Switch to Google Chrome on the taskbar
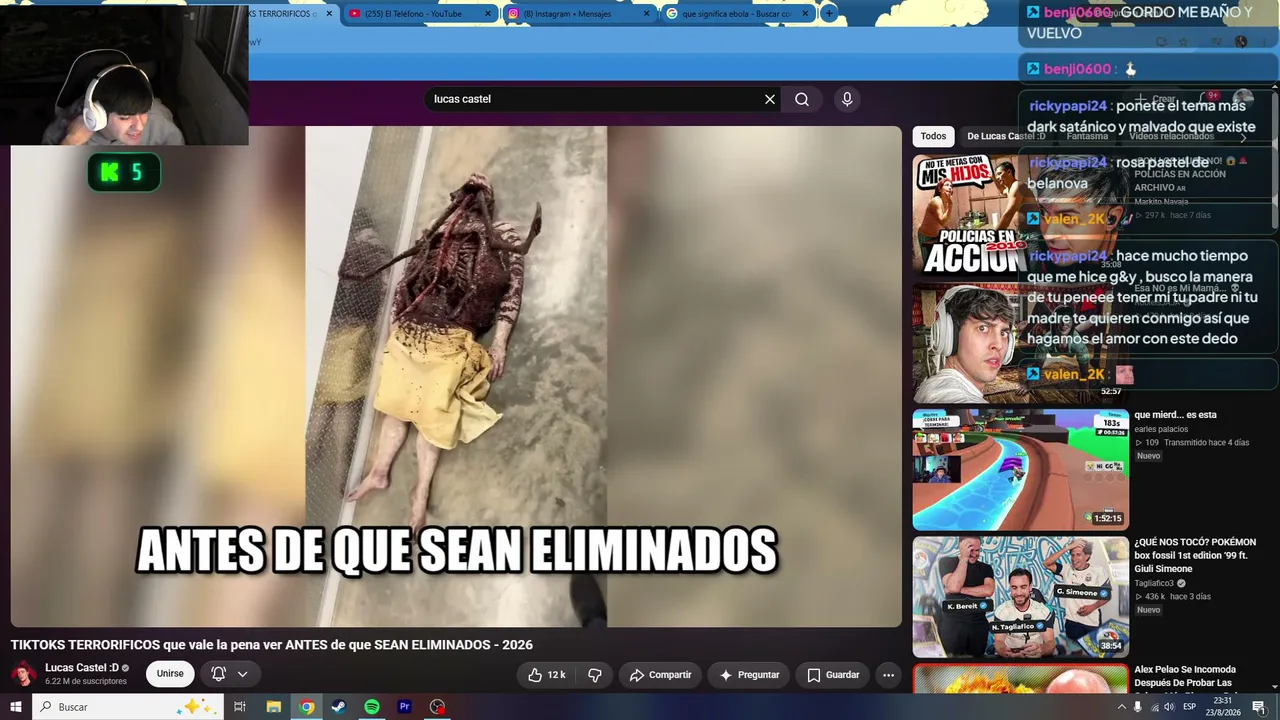 click(x=306, y=707)
